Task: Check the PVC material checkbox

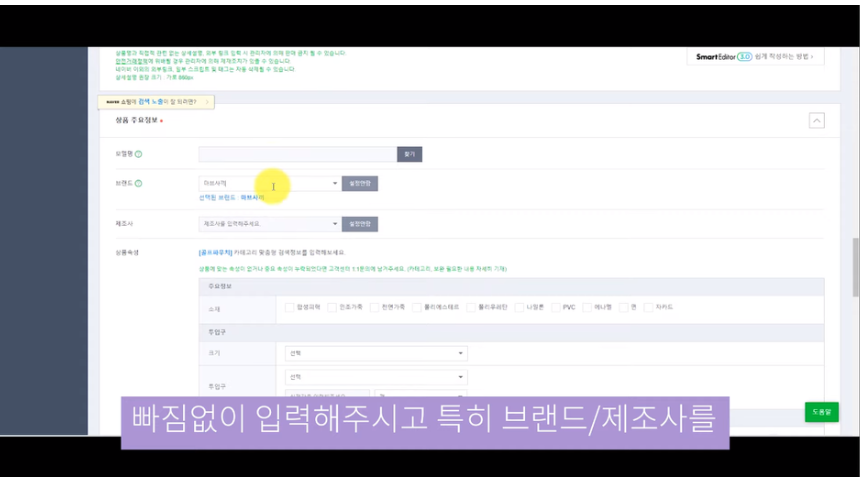Action: (x=556, y=307)
